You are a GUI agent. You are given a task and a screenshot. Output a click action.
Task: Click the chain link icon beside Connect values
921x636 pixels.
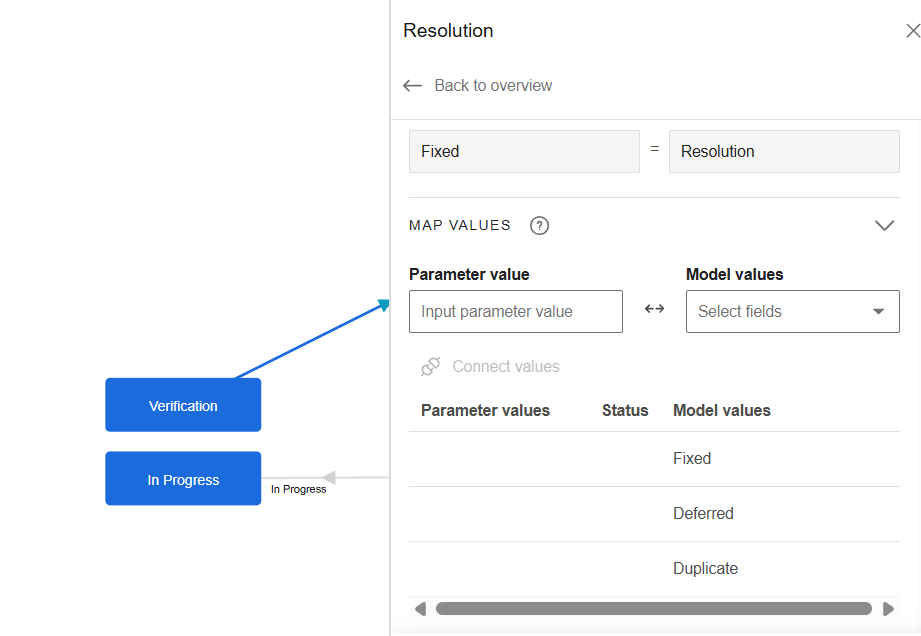coord(431,366)
